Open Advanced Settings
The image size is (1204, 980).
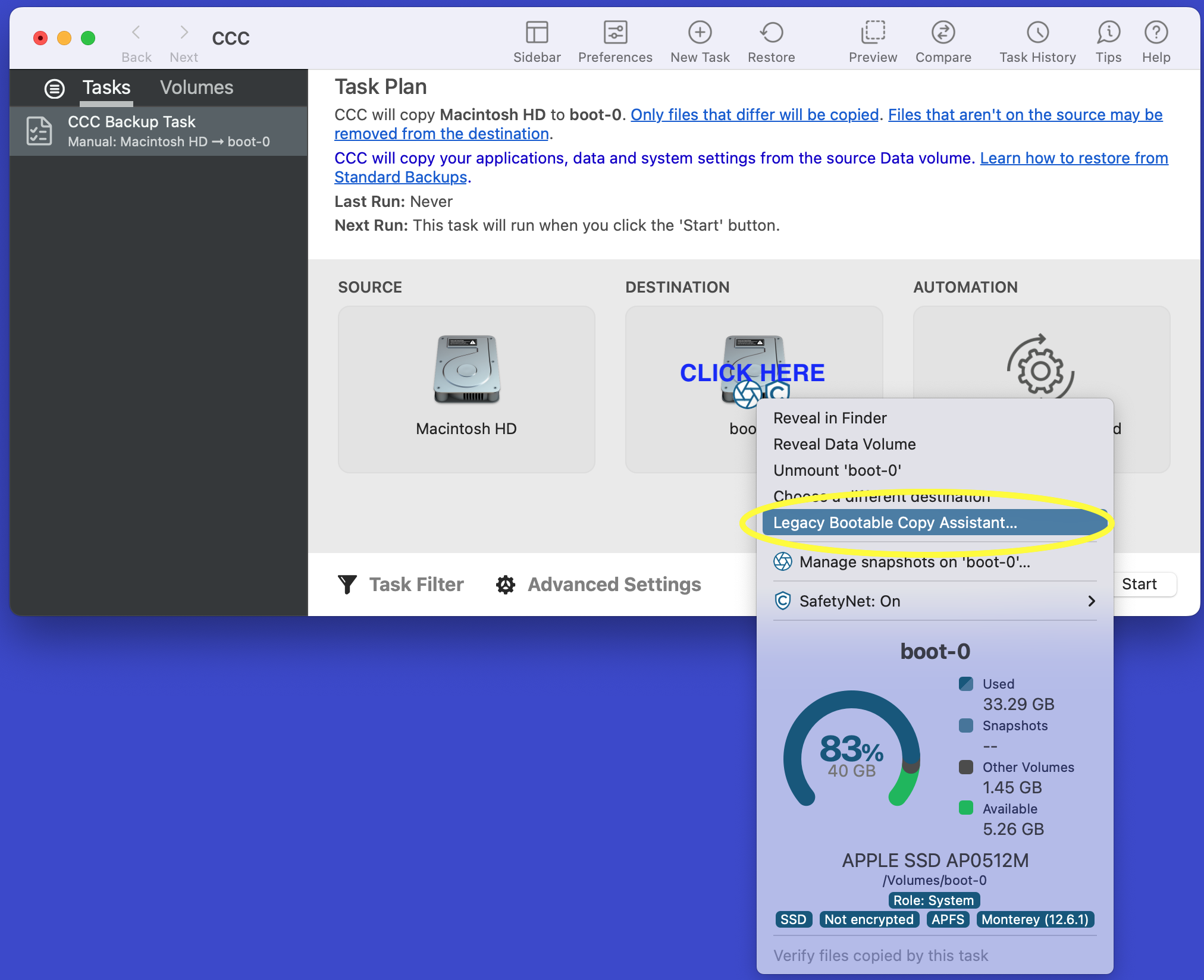coord(614,585)
